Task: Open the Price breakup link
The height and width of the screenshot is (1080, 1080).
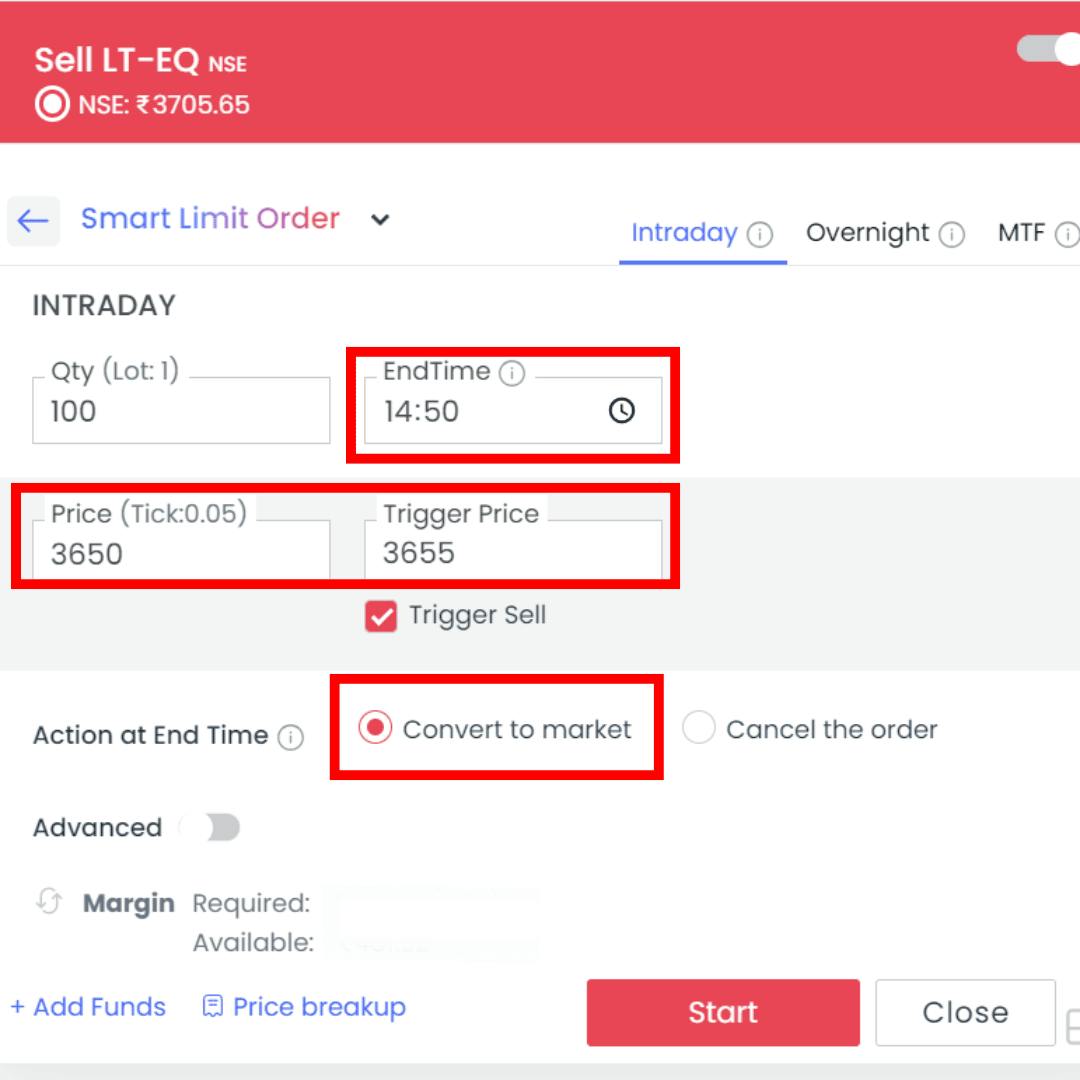Action: click(x=305, y=1006)
